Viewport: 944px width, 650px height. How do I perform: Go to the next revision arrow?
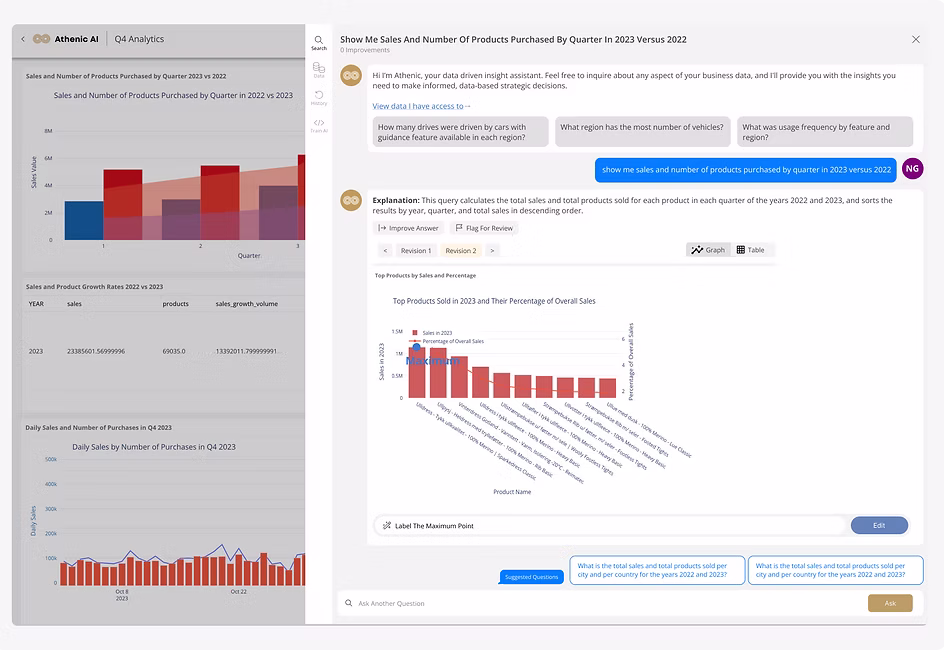492,251
